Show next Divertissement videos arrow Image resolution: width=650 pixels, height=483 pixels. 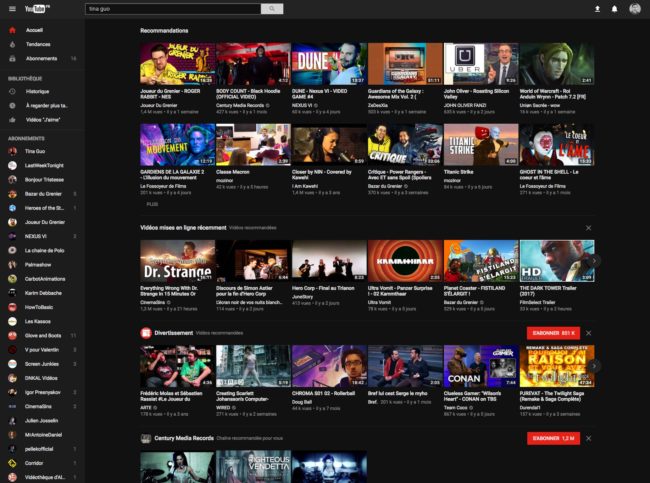pyautogui.click(x=594, y=366)
